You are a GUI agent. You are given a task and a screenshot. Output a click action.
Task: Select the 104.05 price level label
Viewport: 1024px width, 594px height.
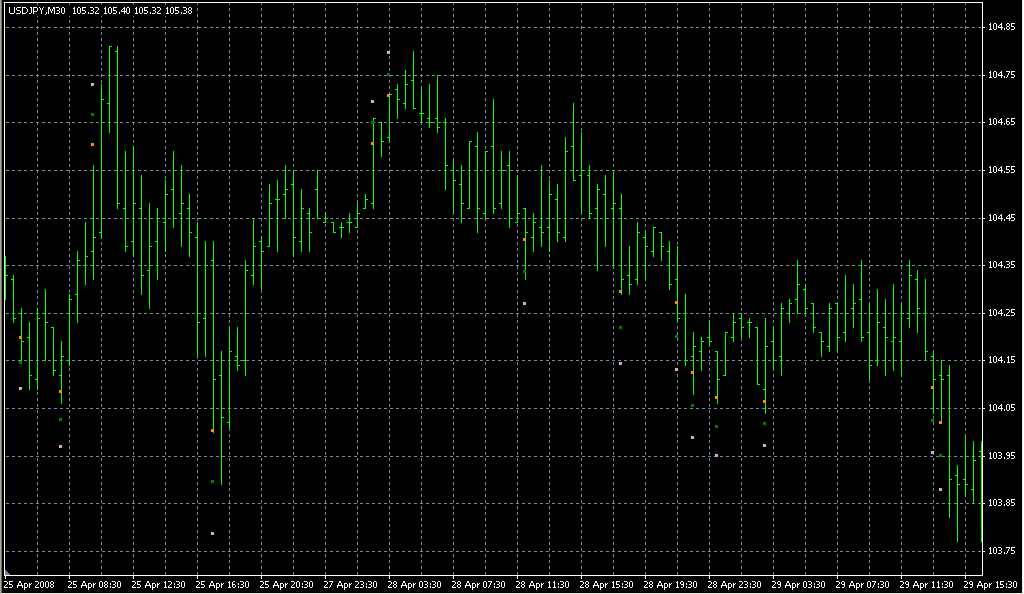pyautogui.click(x=1003, y=408)
